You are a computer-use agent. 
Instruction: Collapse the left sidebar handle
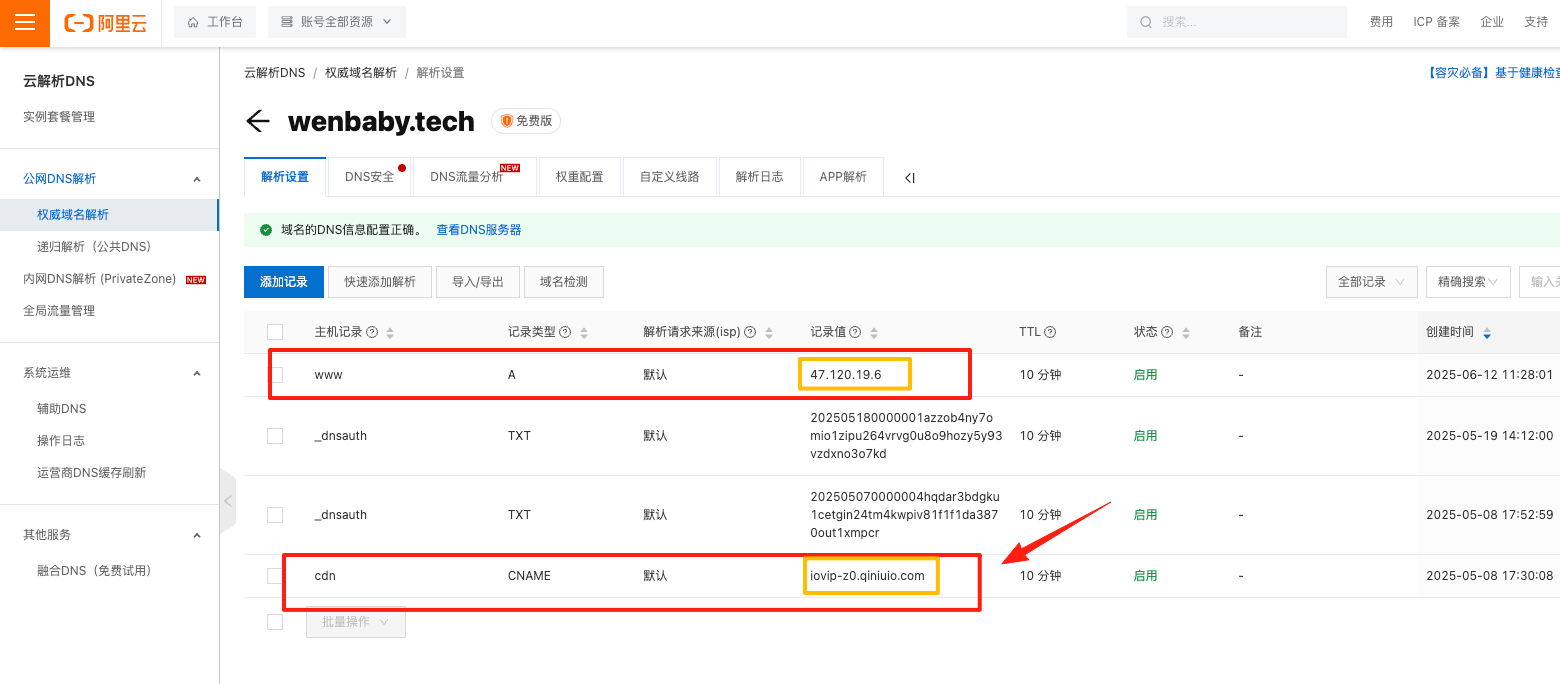[x=227, y=500]
